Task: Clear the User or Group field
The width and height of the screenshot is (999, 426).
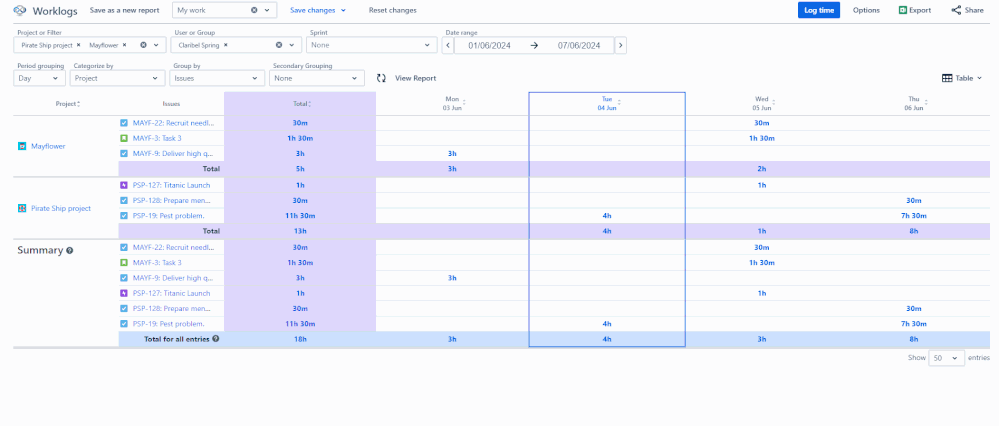Action: (278, 45)
